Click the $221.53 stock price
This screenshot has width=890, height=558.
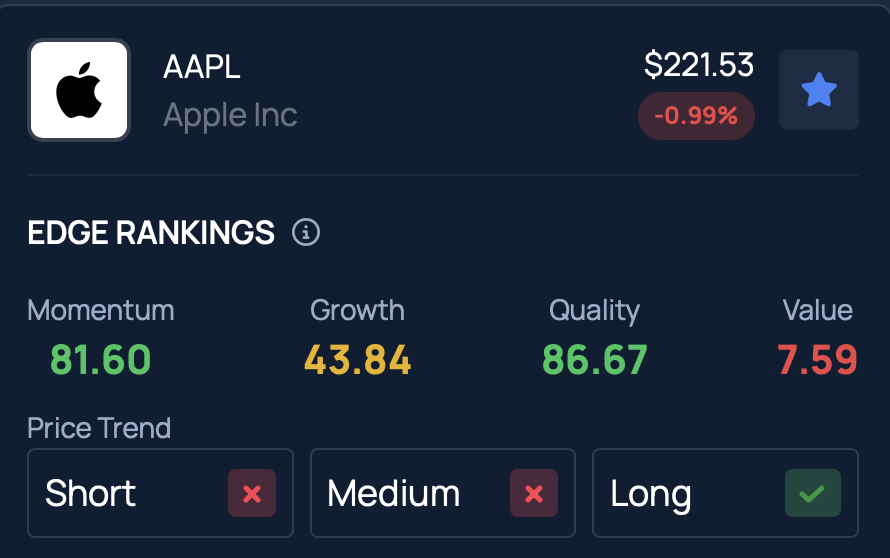click(x=699, y=64)
